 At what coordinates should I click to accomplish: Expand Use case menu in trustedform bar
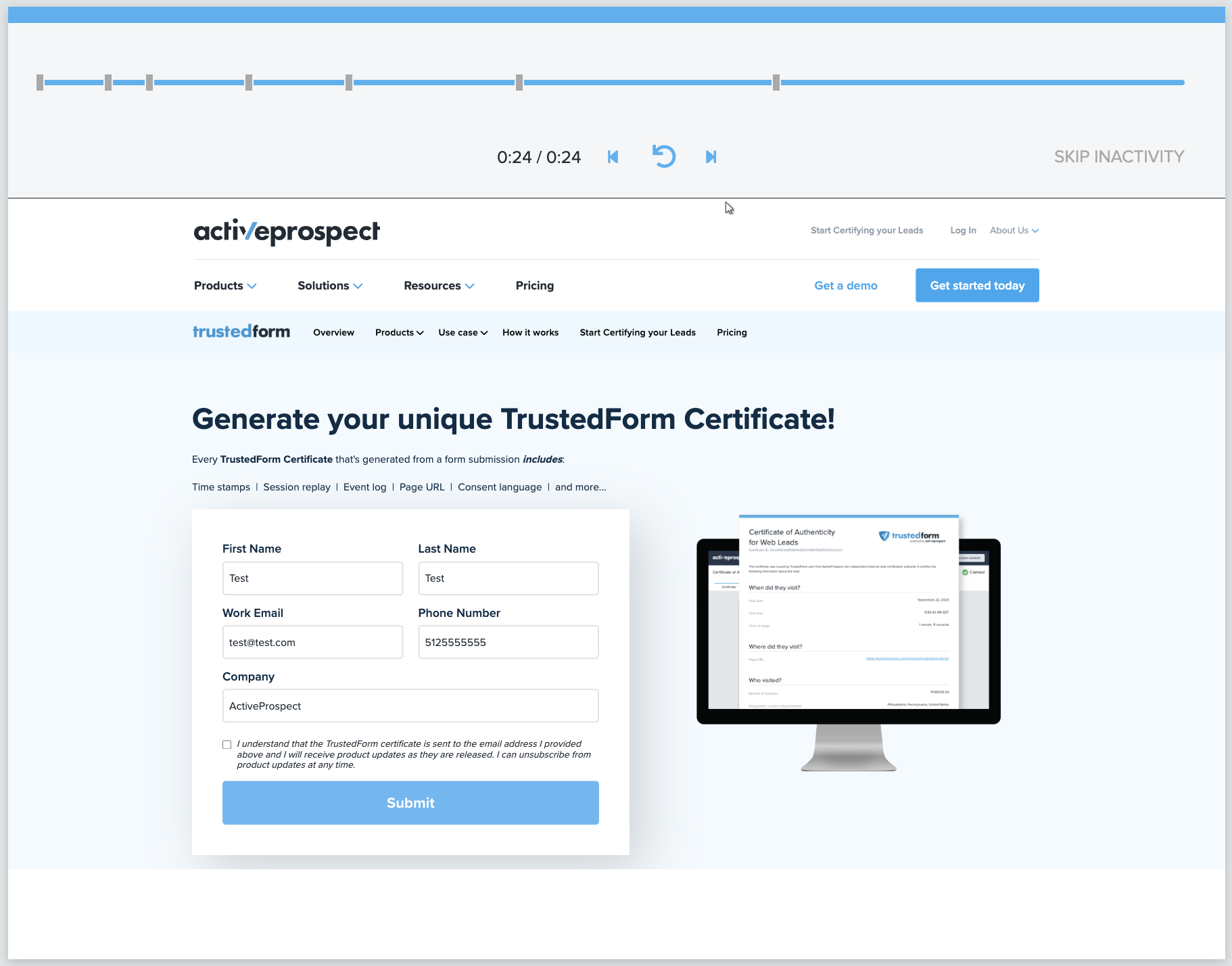[x=463, y=332]
